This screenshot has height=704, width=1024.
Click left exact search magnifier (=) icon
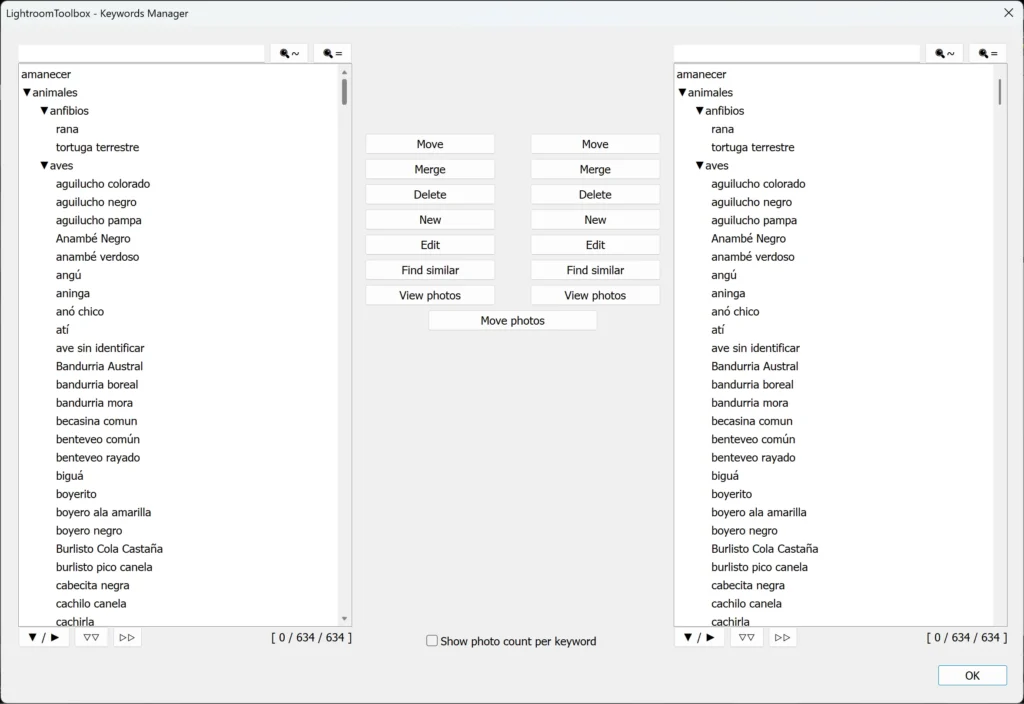click(332, 54)
